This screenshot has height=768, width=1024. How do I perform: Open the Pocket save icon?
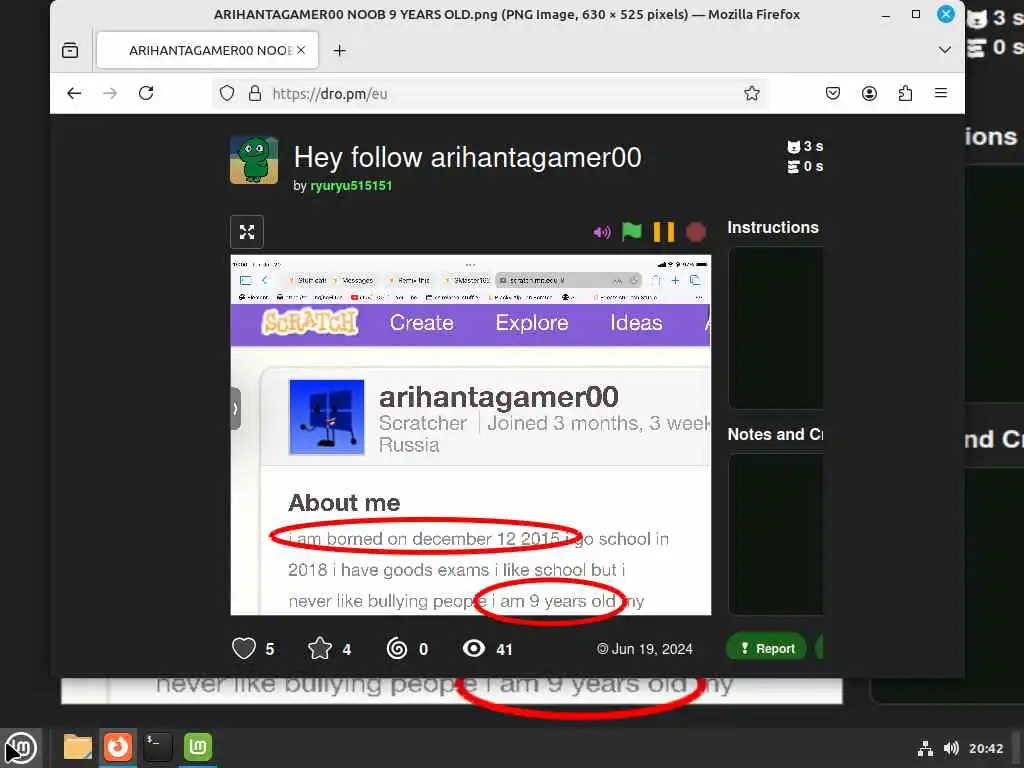833,93
